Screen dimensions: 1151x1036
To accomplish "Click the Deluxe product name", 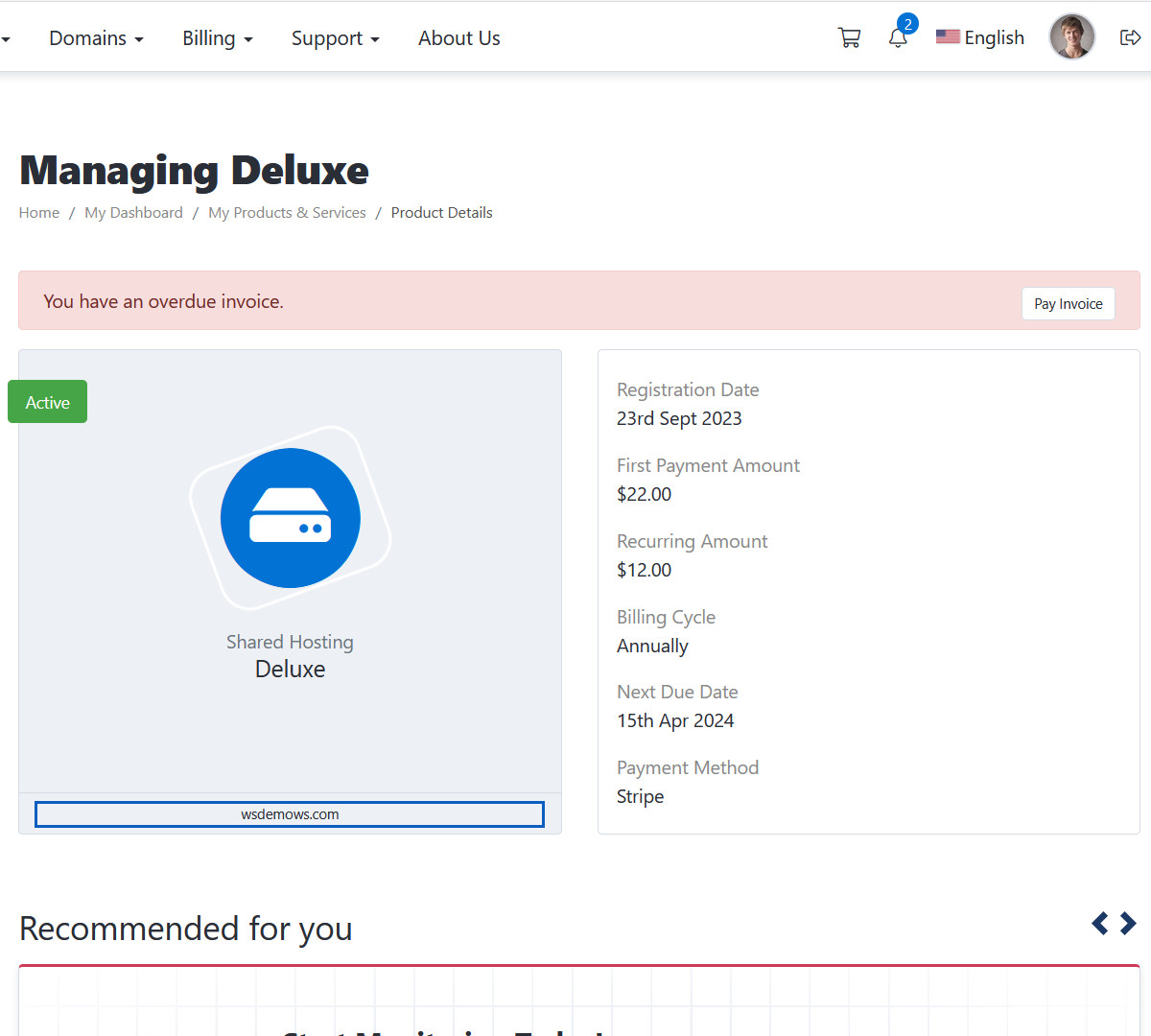I will pos(290,670).
